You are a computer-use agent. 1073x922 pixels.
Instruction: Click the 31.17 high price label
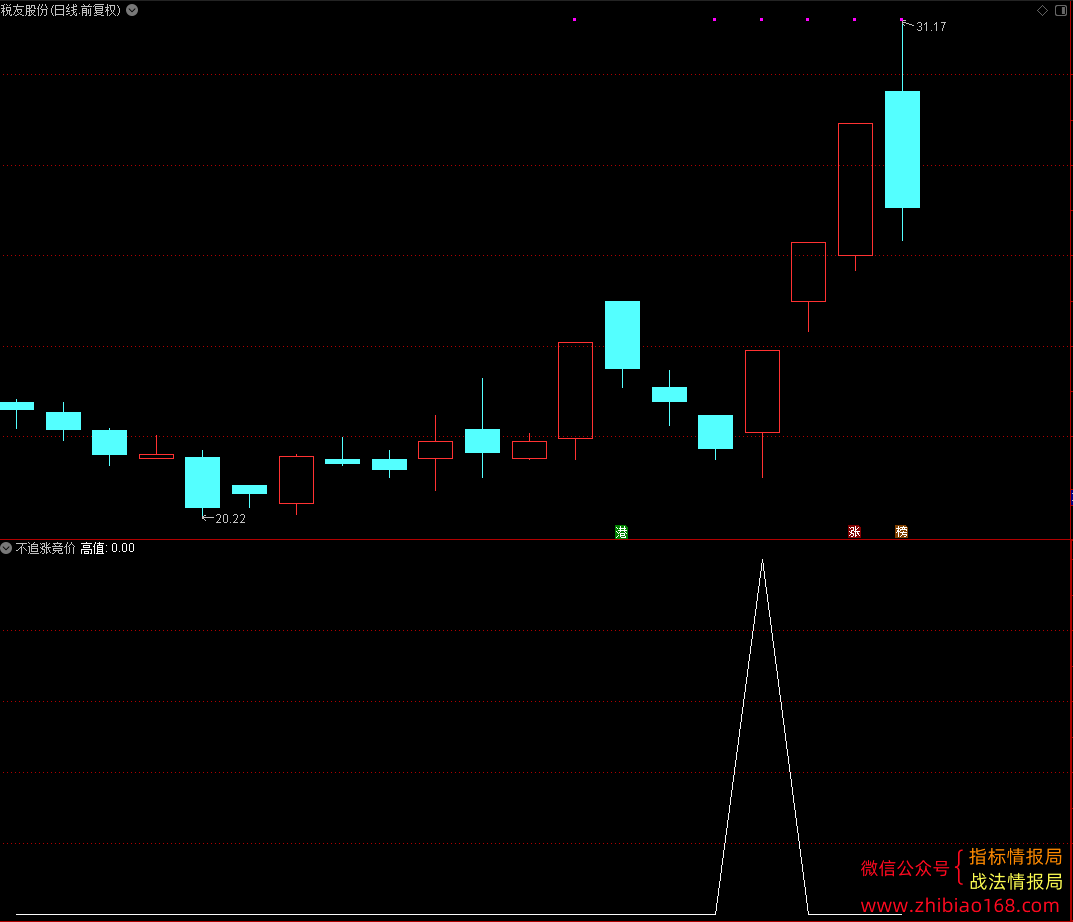tap(931, 27)
